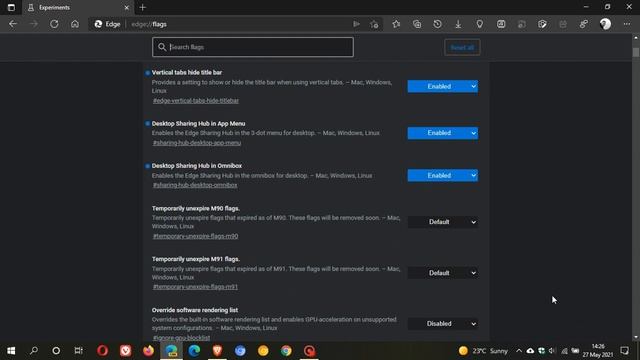This screenshot has width=640, height=360.
Task: Click the page vertical scrollbar thumb
Action: 636,52
